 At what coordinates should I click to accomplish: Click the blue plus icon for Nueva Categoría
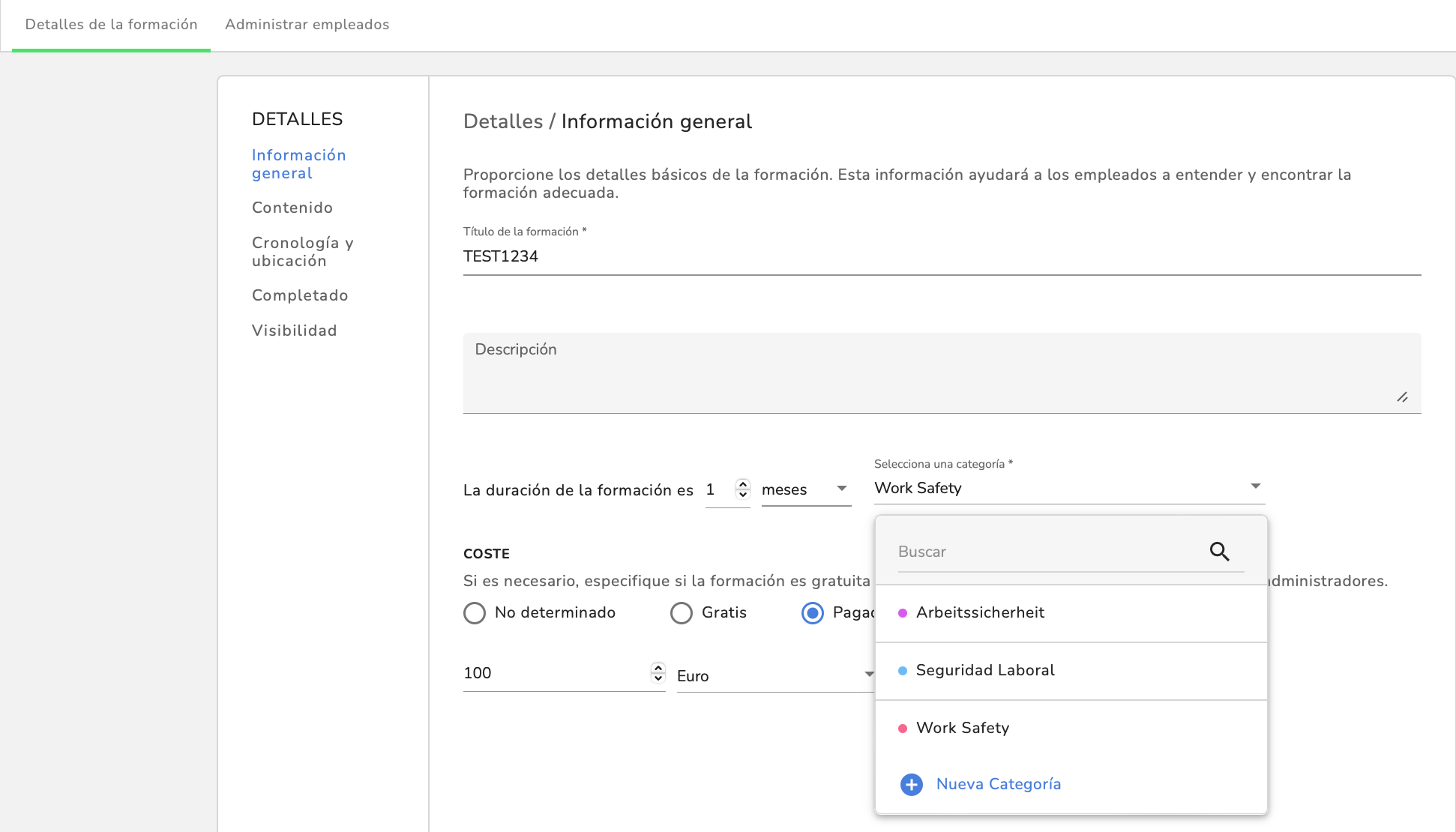tap(911, 784)
